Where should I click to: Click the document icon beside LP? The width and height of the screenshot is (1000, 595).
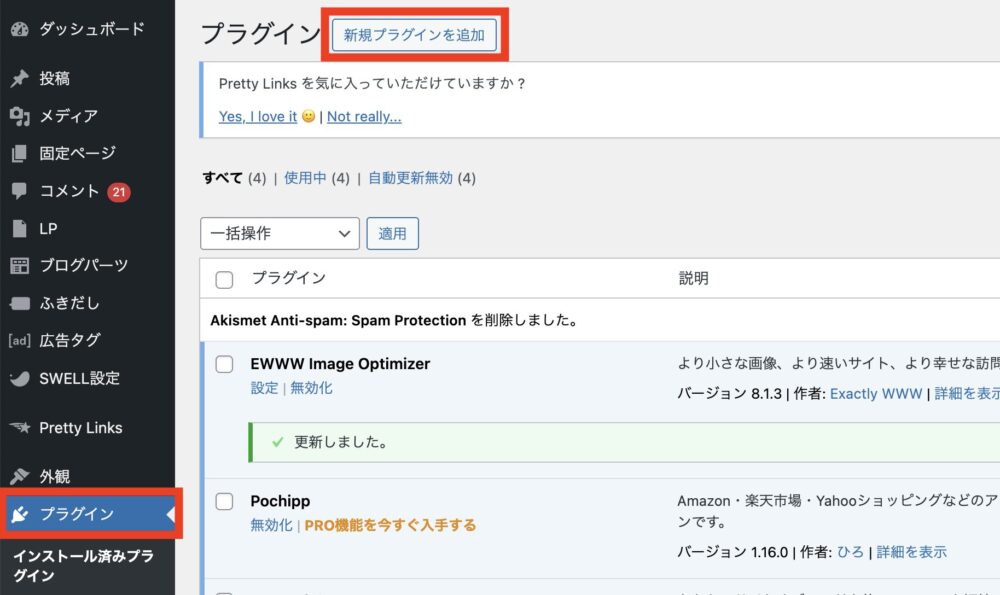pyautogui.click(x=20, y=228)
